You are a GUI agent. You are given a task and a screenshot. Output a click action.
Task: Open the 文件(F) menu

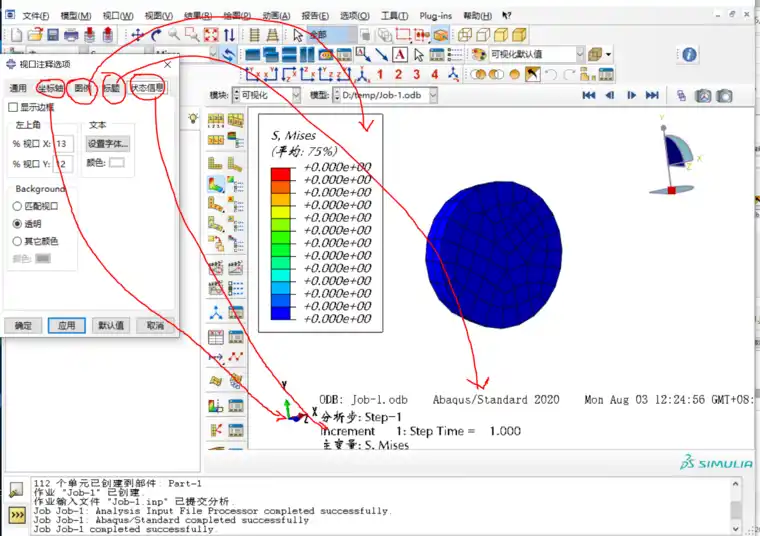click(x=36, y=16)
